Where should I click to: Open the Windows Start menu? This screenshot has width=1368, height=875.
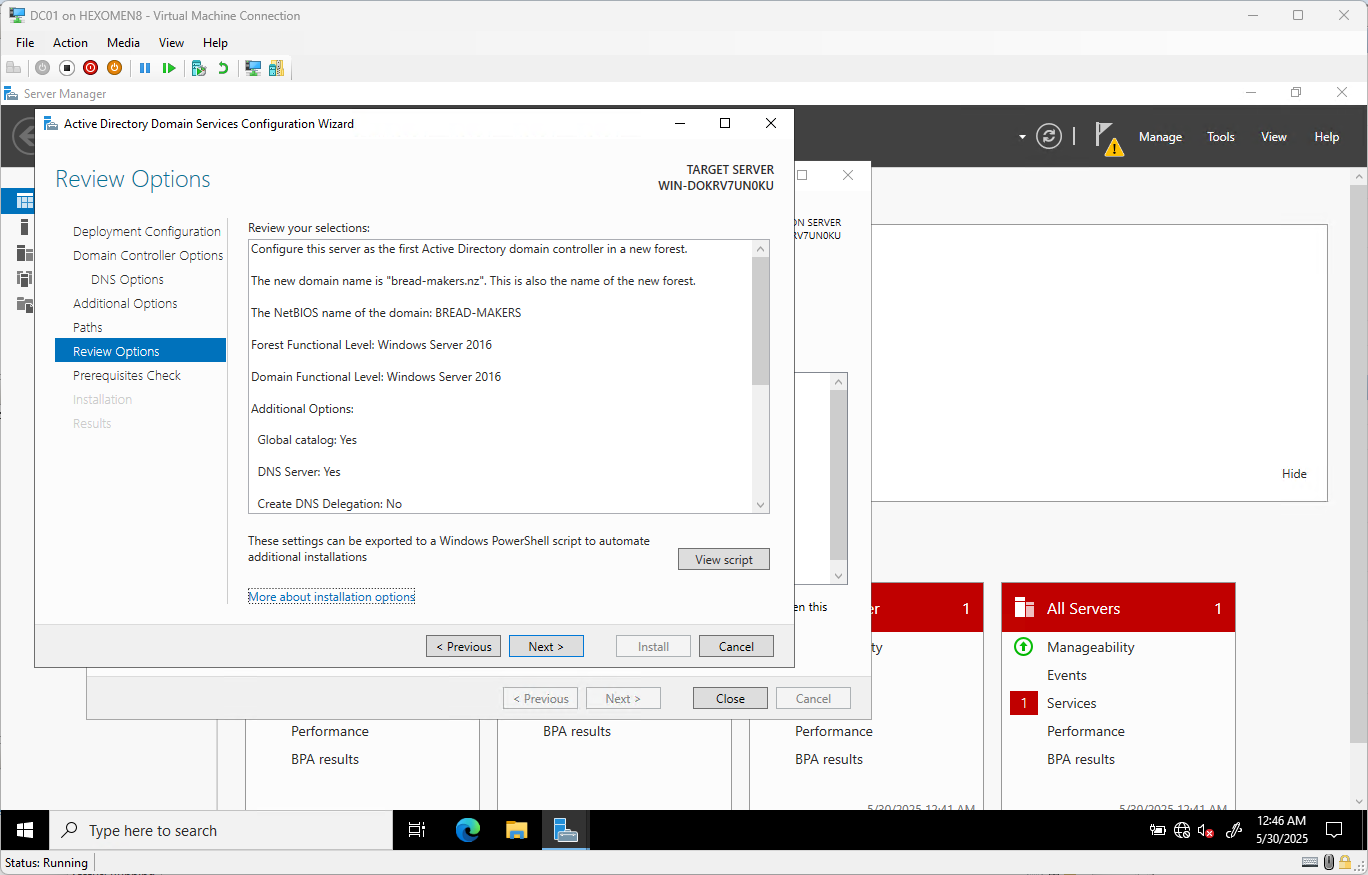click(25, 830)
